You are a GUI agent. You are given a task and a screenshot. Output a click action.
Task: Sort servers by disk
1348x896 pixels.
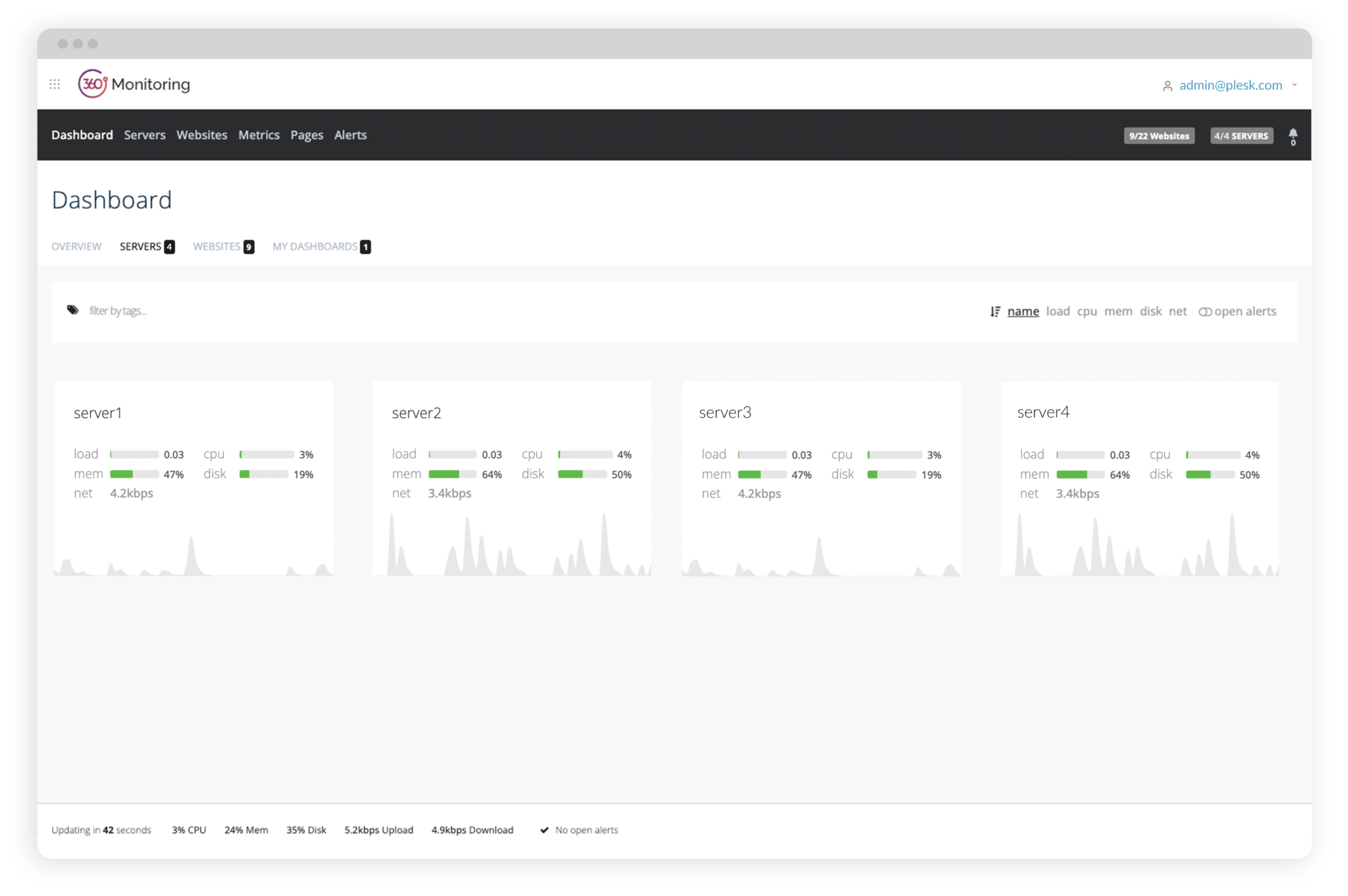pos(1150,311)
